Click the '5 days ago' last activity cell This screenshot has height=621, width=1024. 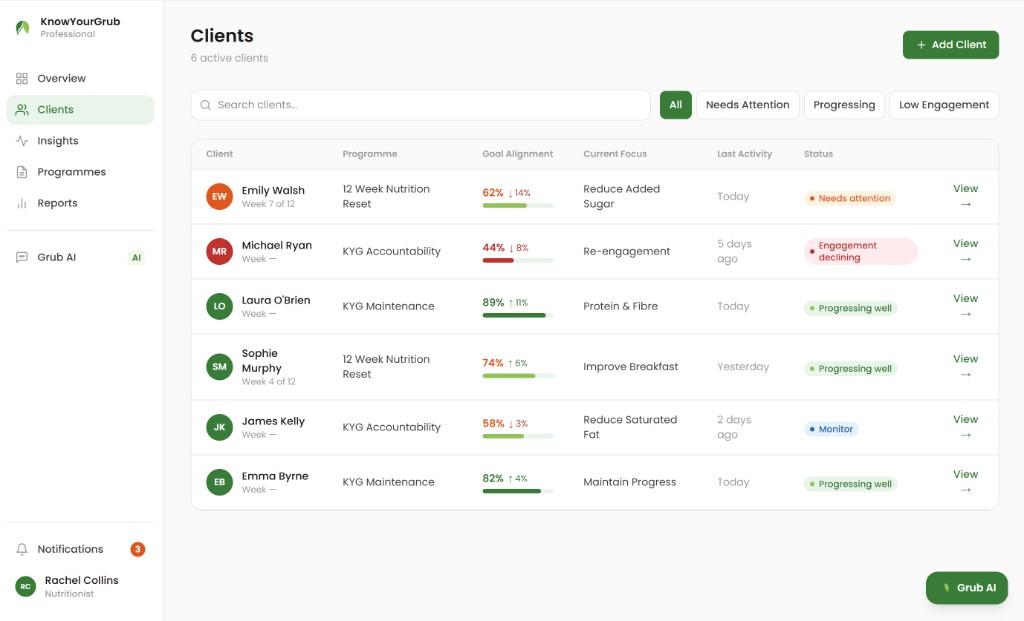click(734, 251)
